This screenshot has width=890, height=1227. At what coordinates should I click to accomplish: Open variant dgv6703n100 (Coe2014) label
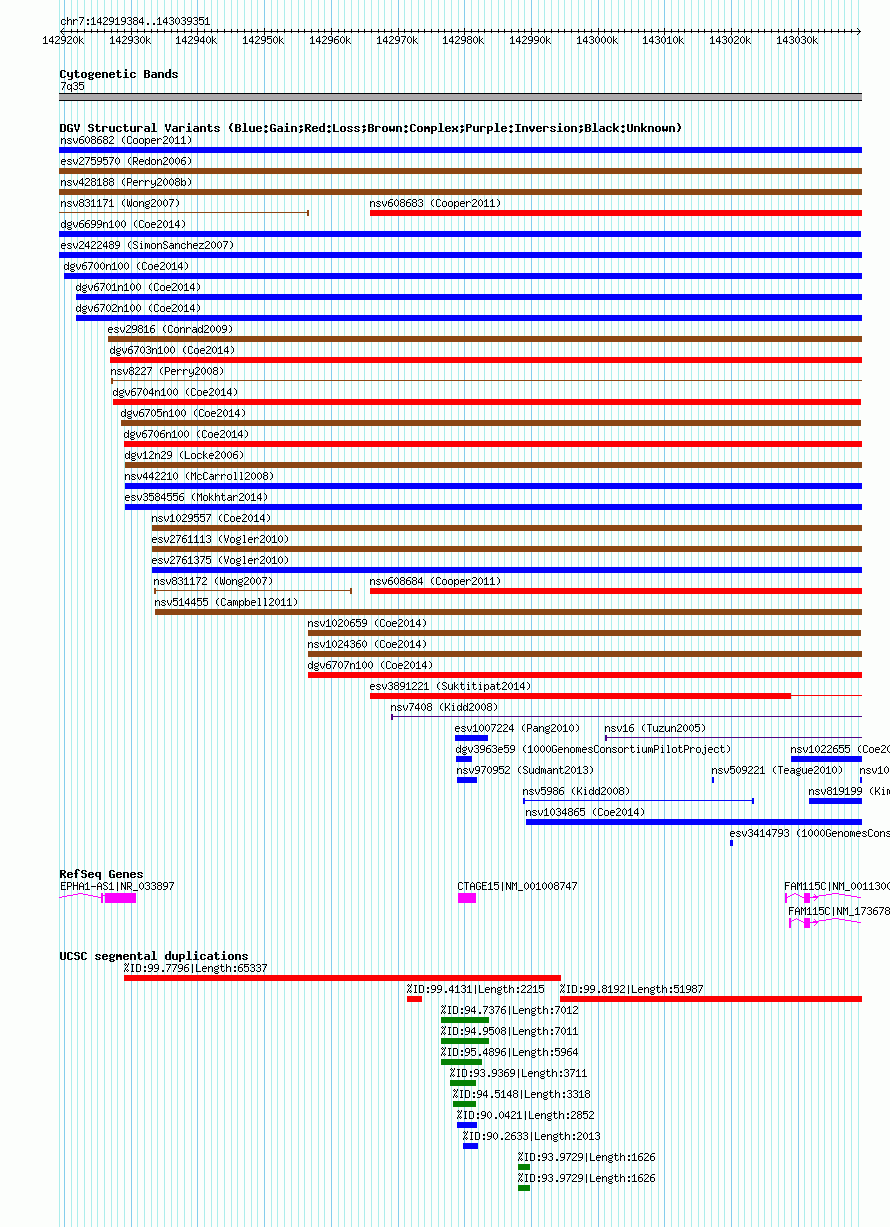(173, 350)
